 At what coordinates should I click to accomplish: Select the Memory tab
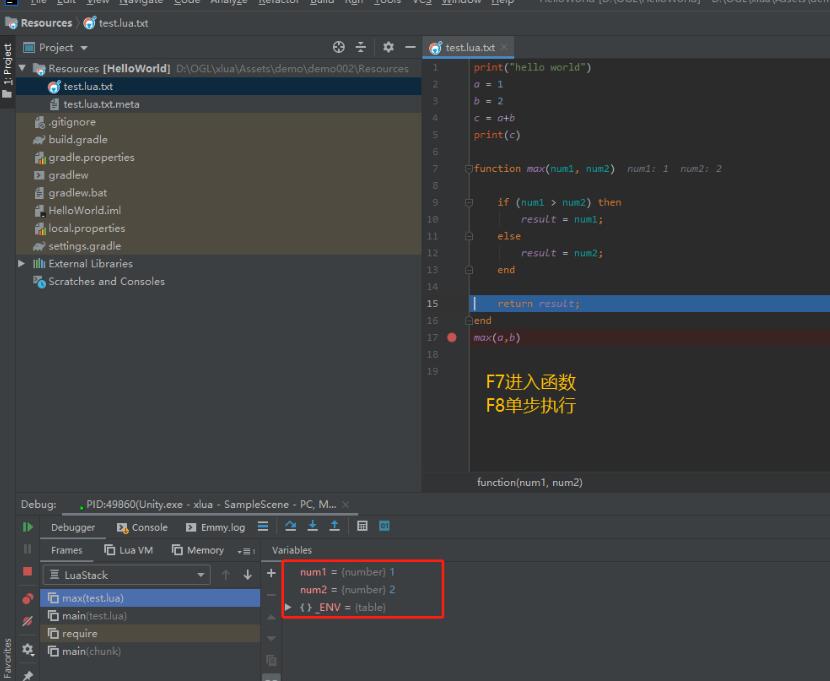198,550
